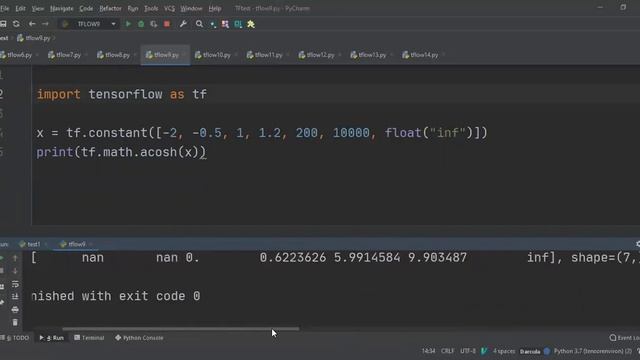
Task: Click the print(tf.math.acosh(x)) code line
Action: point(121,152)
